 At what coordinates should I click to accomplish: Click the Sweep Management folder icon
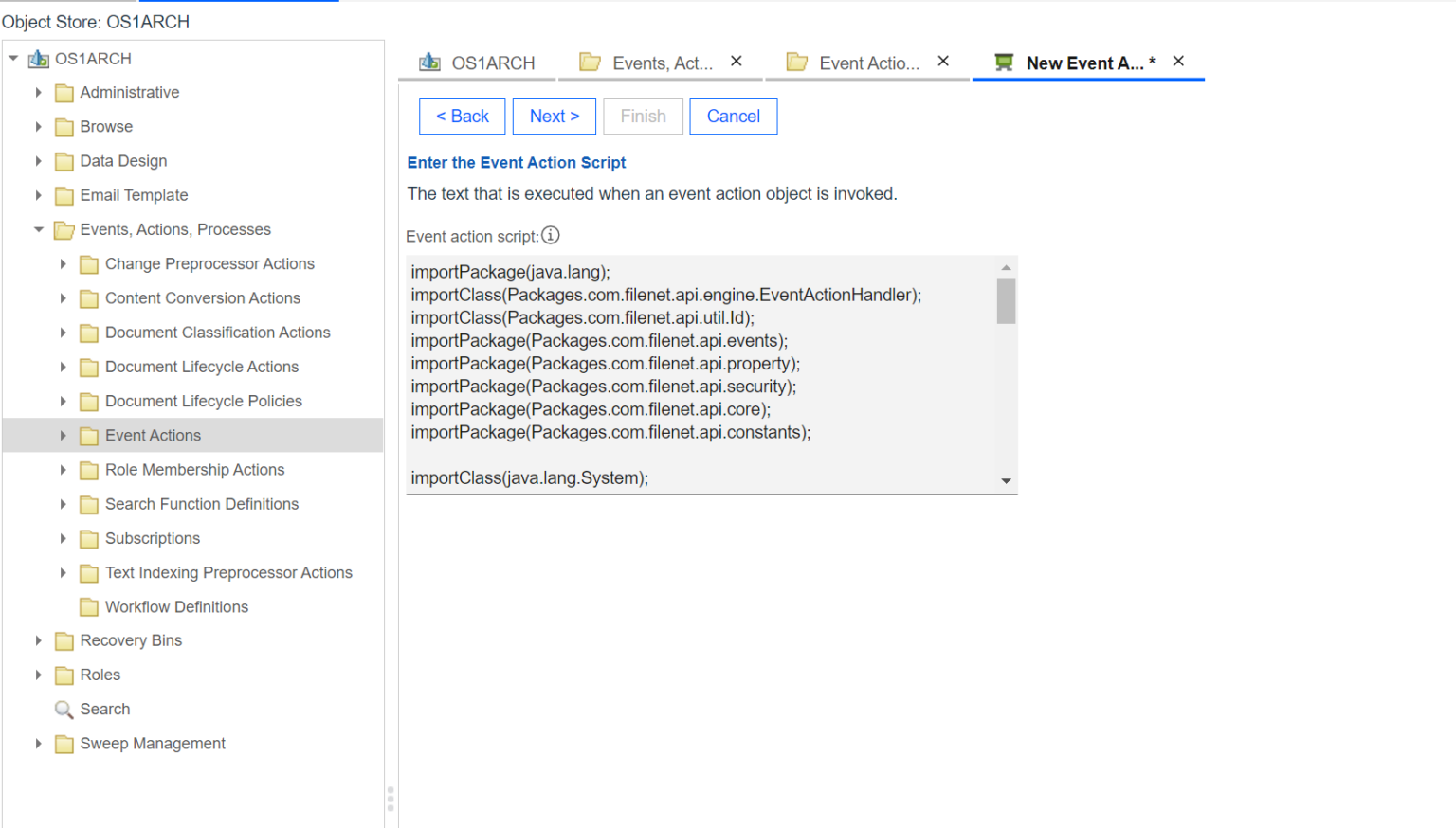pyautogui.click(x=64, y=744)
